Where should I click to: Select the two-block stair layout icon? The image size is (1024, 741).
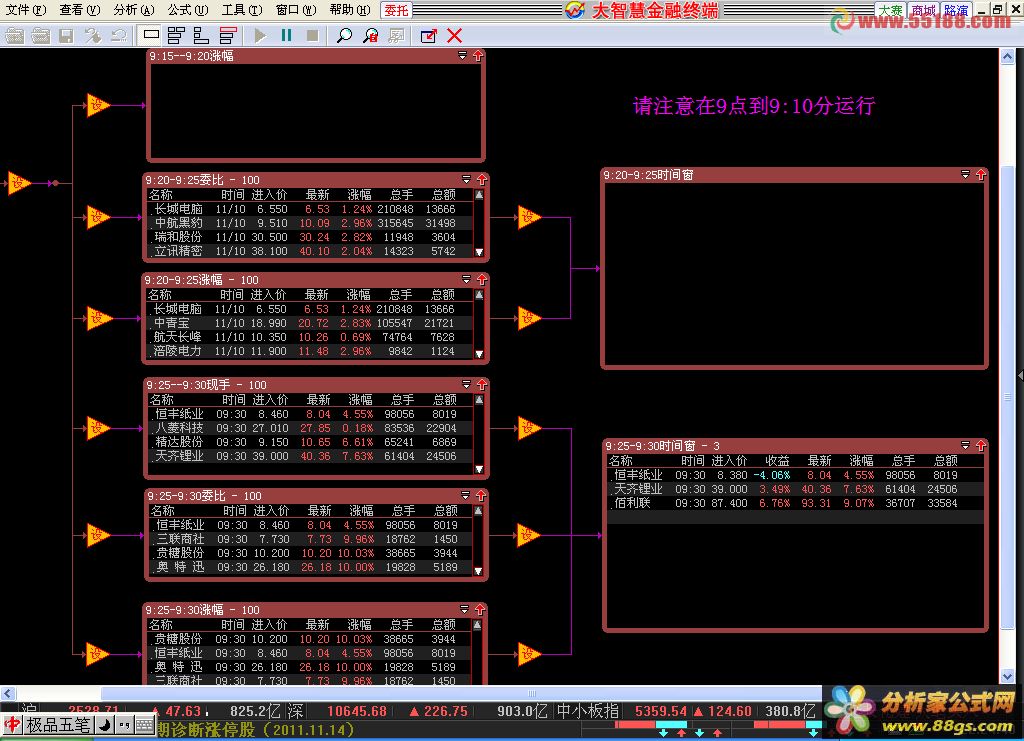click(201, 35)
